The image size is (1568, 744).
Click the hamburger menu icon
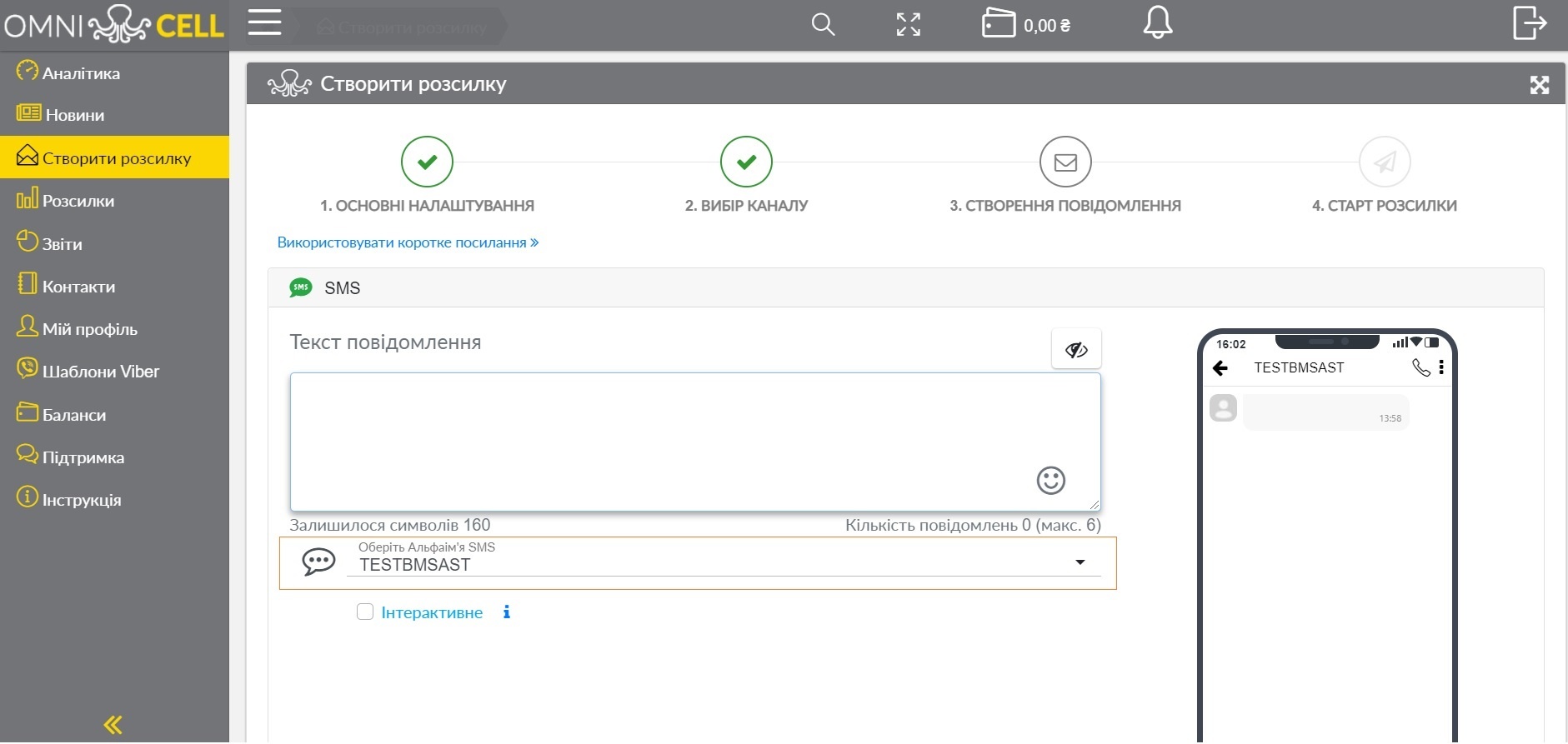pyautogui.click(x=264, y=22)
